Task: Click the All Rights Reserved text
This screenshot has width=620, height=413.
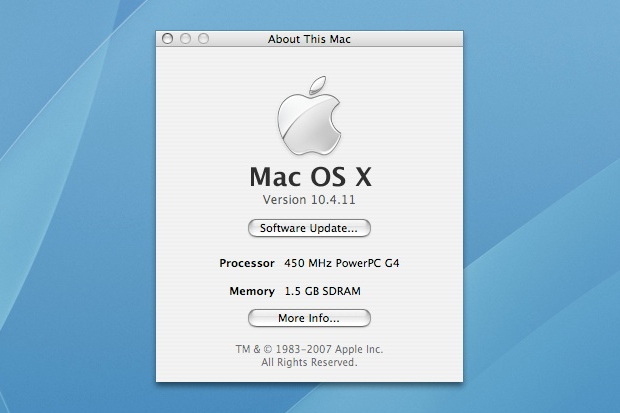Action: click(309, 362)
